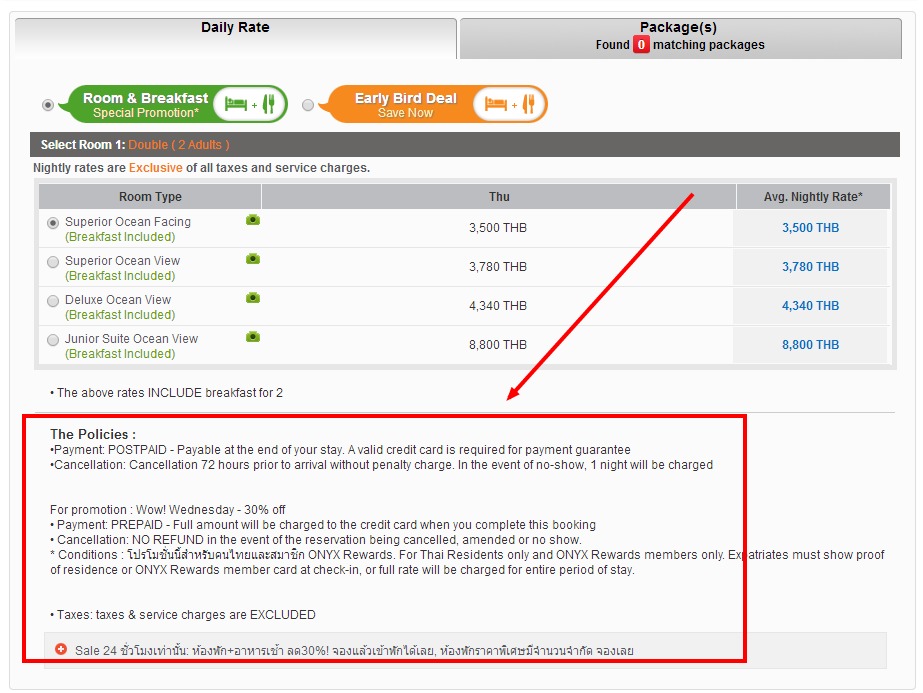Click the Sale 24 promotion text
The height and width of the screenshot is (693, 923).
(354, 651)
